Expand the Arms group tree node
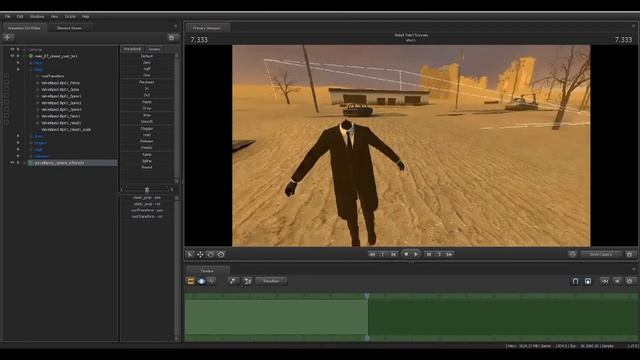 tap(31, 136)
